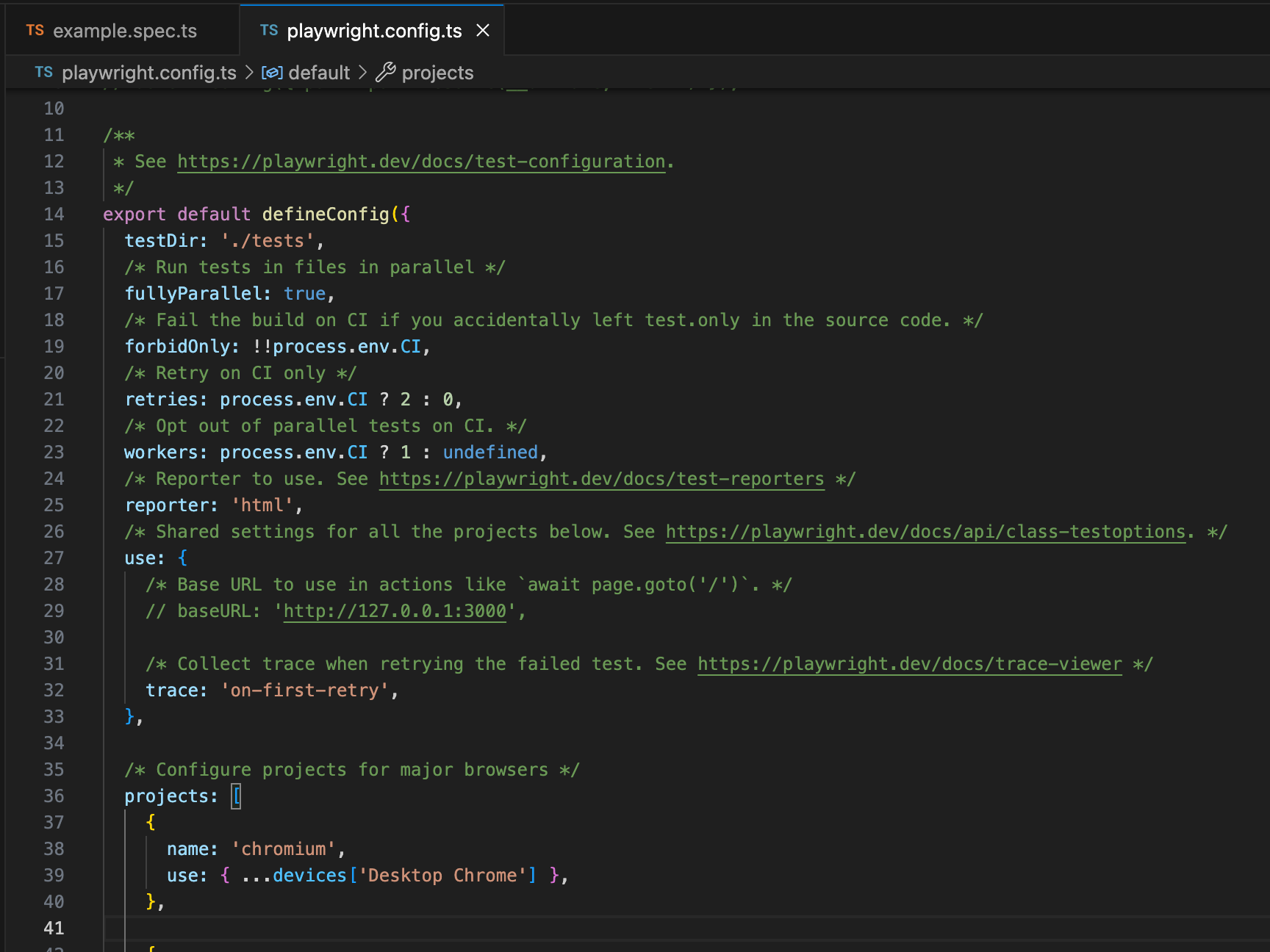1270x952 pixels.
Task: Place cursor on the defineConfig function name
Action: tap(326, 214)
